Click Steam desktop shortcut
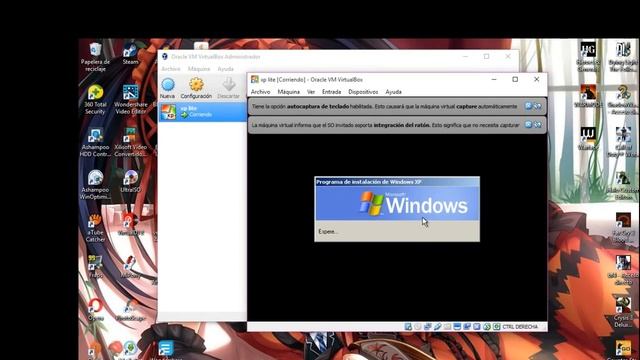640x360 pixels. (x=130, y=54)
